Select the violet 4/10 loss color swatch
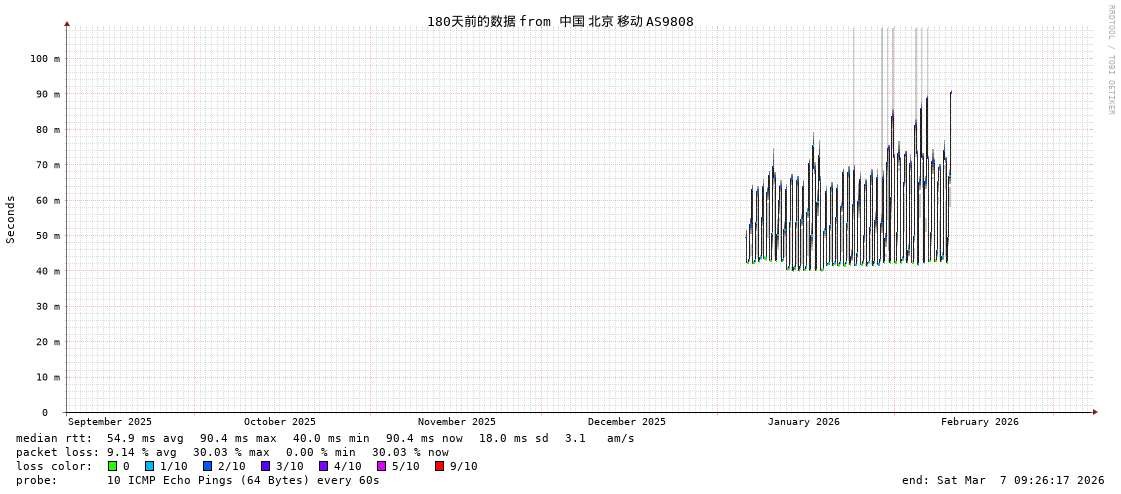The height and width of the screenshot is (494, 1121). (x=323, y=466)
